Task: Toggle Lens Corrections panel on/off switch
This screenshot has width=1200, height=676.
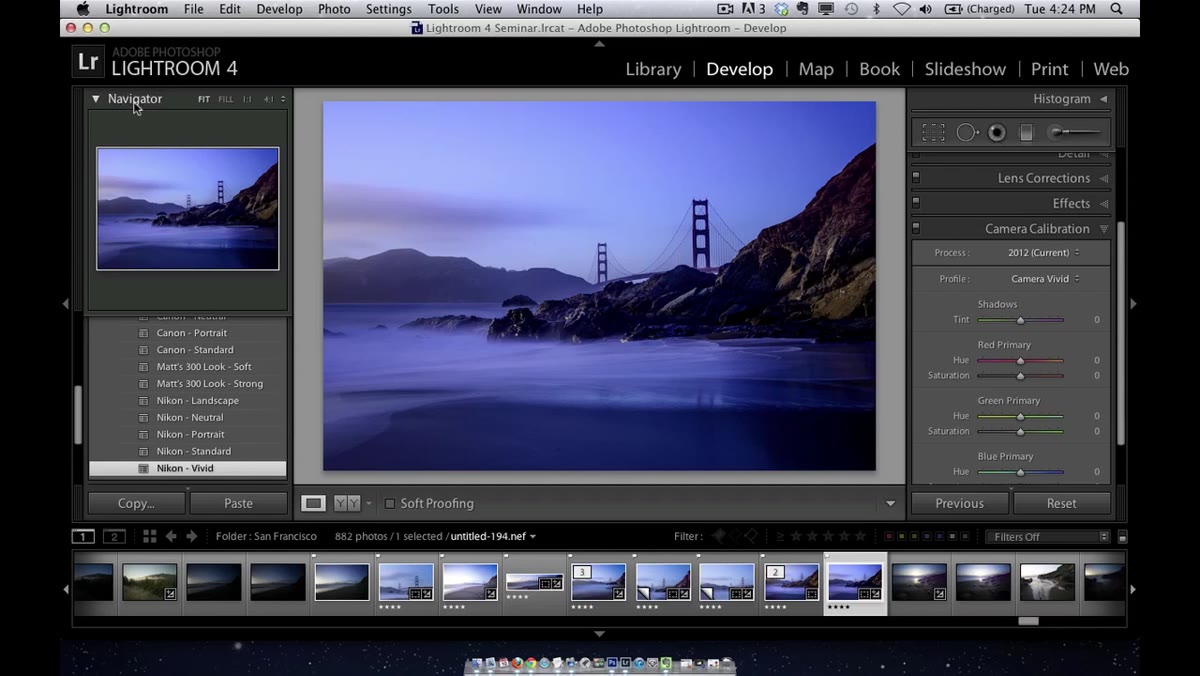Action: coord(915,178)
